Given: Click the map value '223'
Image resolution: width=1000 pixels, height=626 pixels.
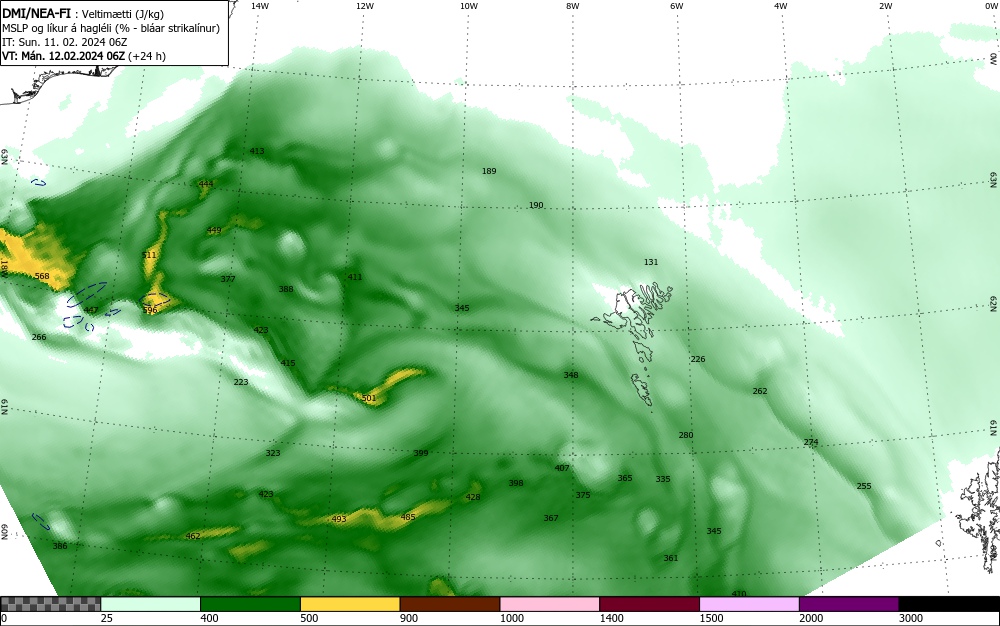Looking at the screenshot, I should pos(241,382).
